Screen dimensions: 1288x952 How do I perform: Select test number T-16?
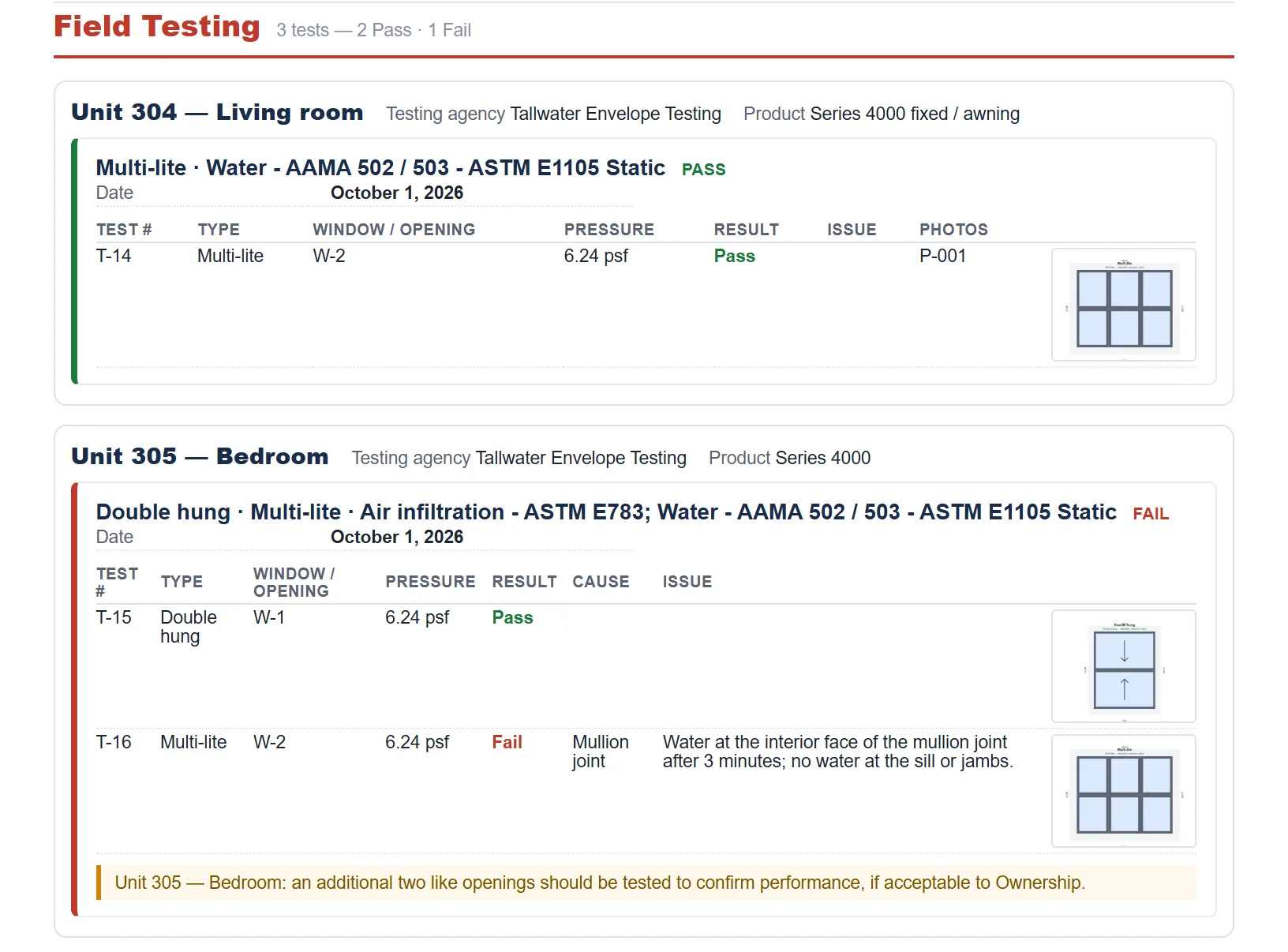[114, 742]
